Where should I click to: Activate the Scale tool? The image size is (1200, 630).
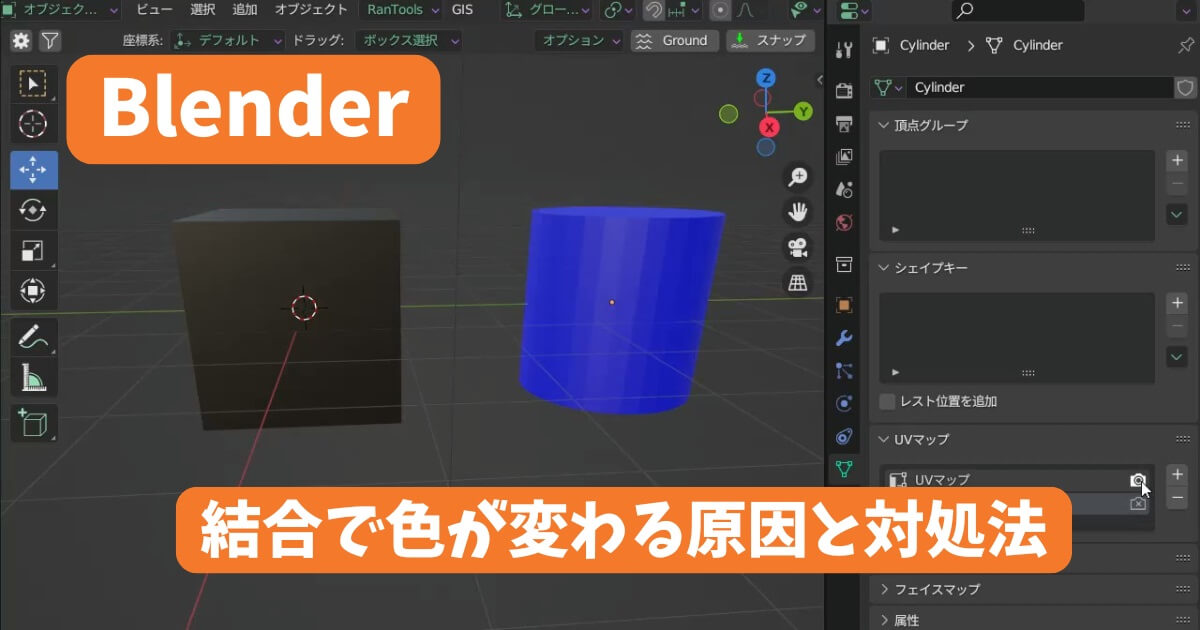click(x=34, y=252)
